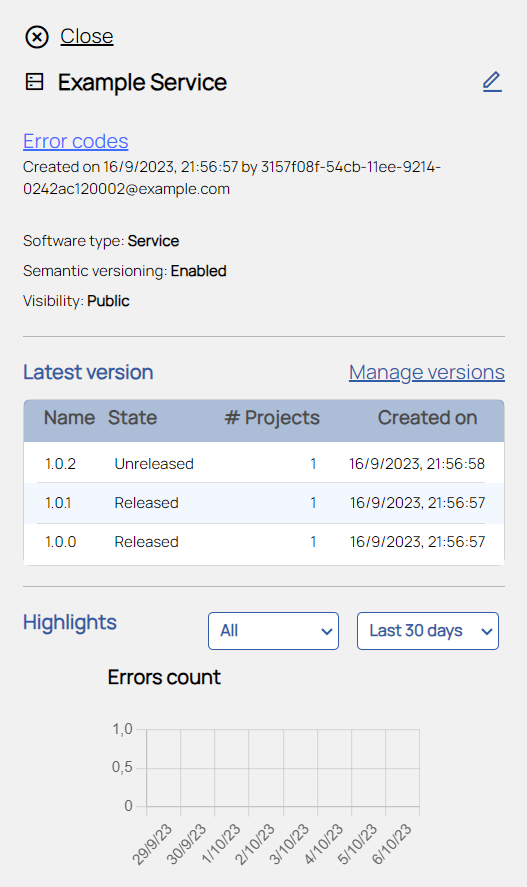The height and width of the screenshot is (887, 527).
Task: Click the service icon beside Example Service
Action: click(x=34, y=82)
